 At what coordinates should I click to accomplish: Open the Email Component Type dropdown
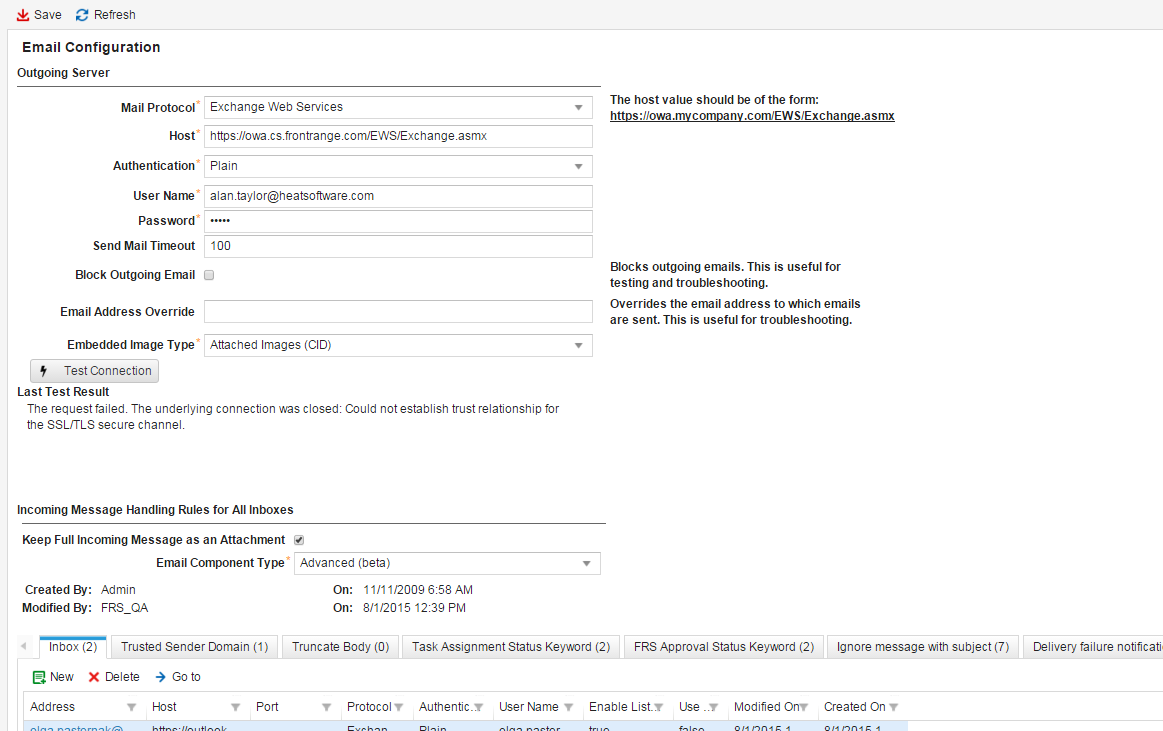tap(587, 563)
